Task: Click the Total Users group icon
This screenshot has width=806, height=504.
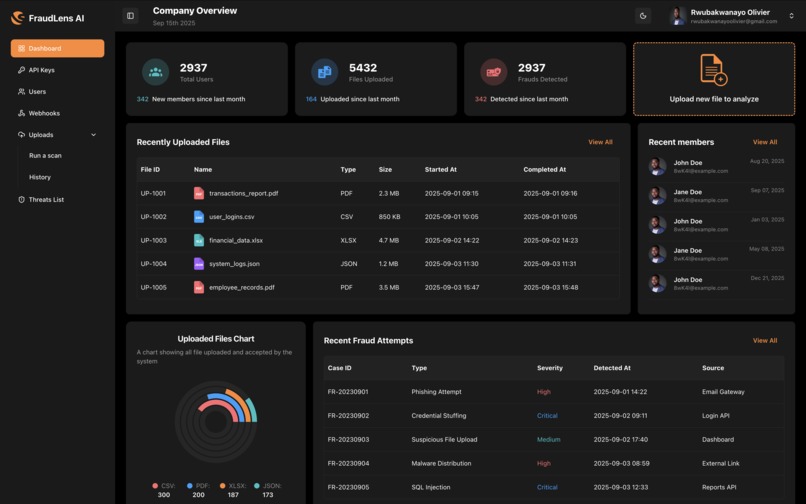Action: coord(155,72)
